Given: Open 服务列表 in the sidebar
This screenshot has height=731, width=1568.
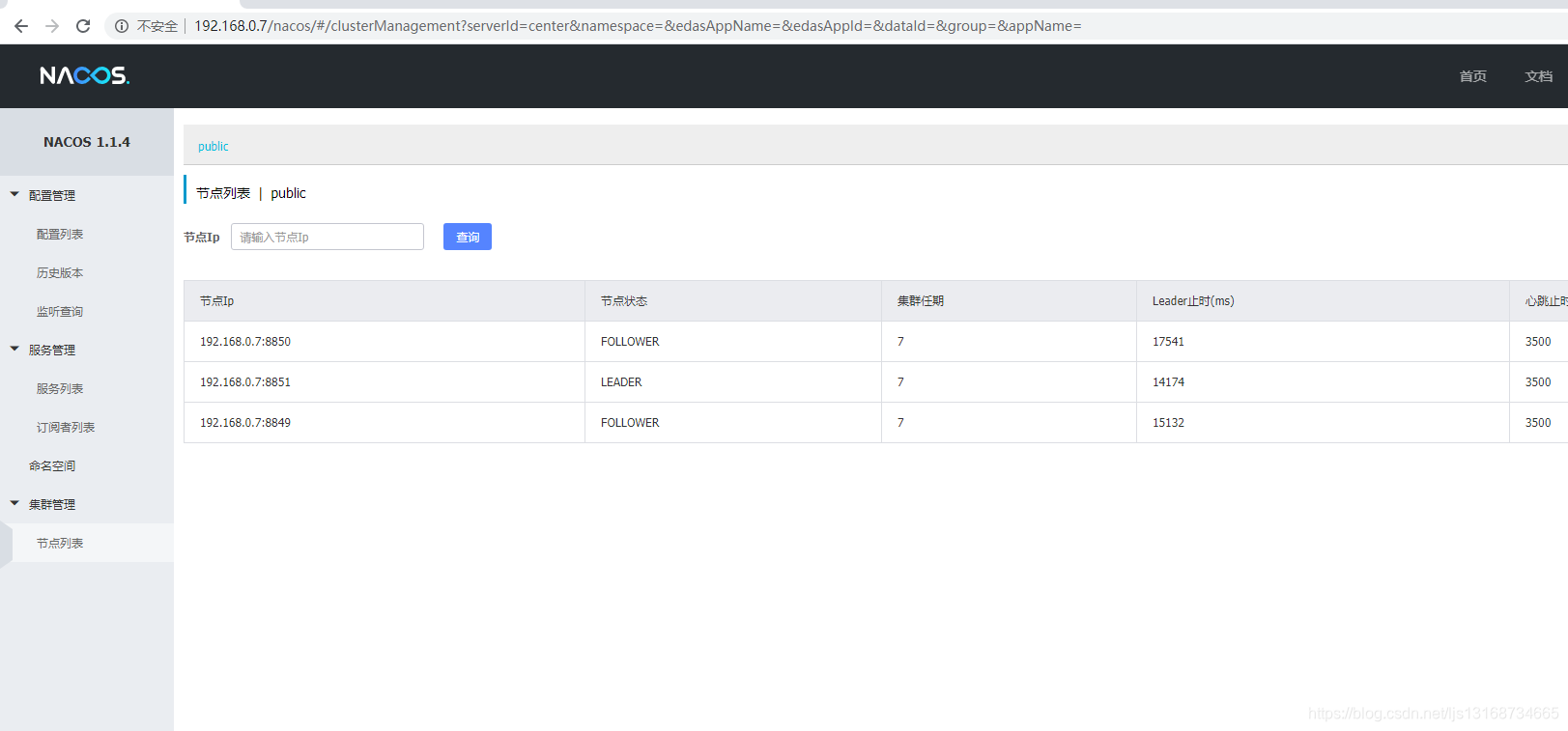Looking at the screenshot, I should pyautogui.click(x=60, y=388).
